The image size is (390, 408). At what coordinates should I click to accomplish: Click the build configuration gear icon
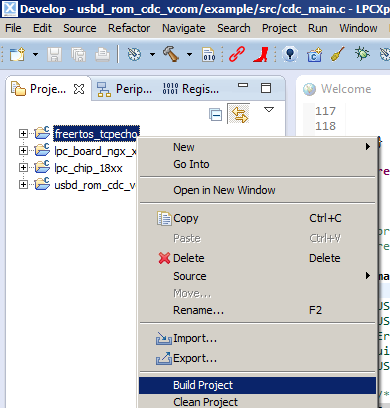(x=134, y=54)
